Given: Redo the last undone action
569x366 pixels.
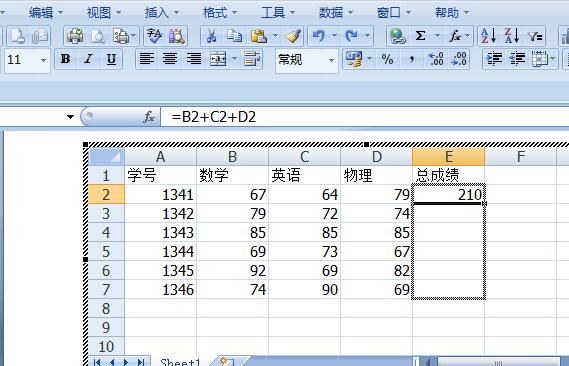Looking at the screenshot, I should point(352,36).
